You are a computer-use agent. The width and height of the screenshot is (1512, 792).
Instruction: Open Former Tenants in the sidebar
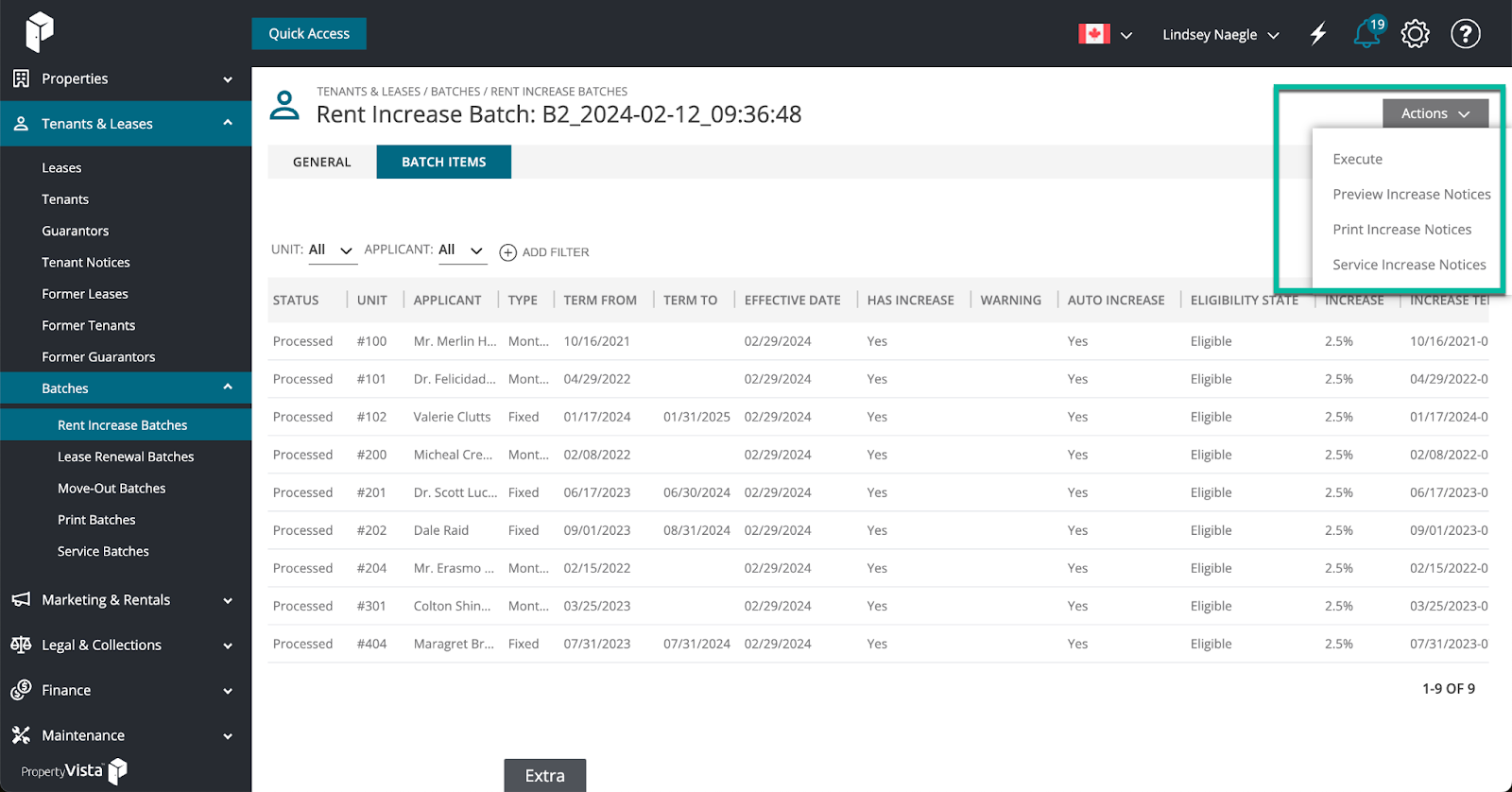[x=89, y=325]
